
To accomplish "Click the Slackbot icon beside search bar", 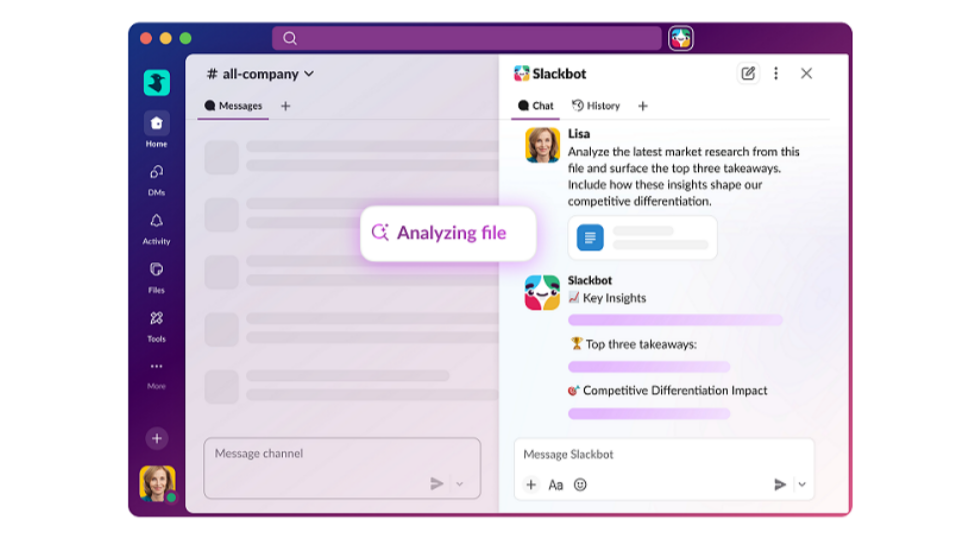I will (681, 38).
